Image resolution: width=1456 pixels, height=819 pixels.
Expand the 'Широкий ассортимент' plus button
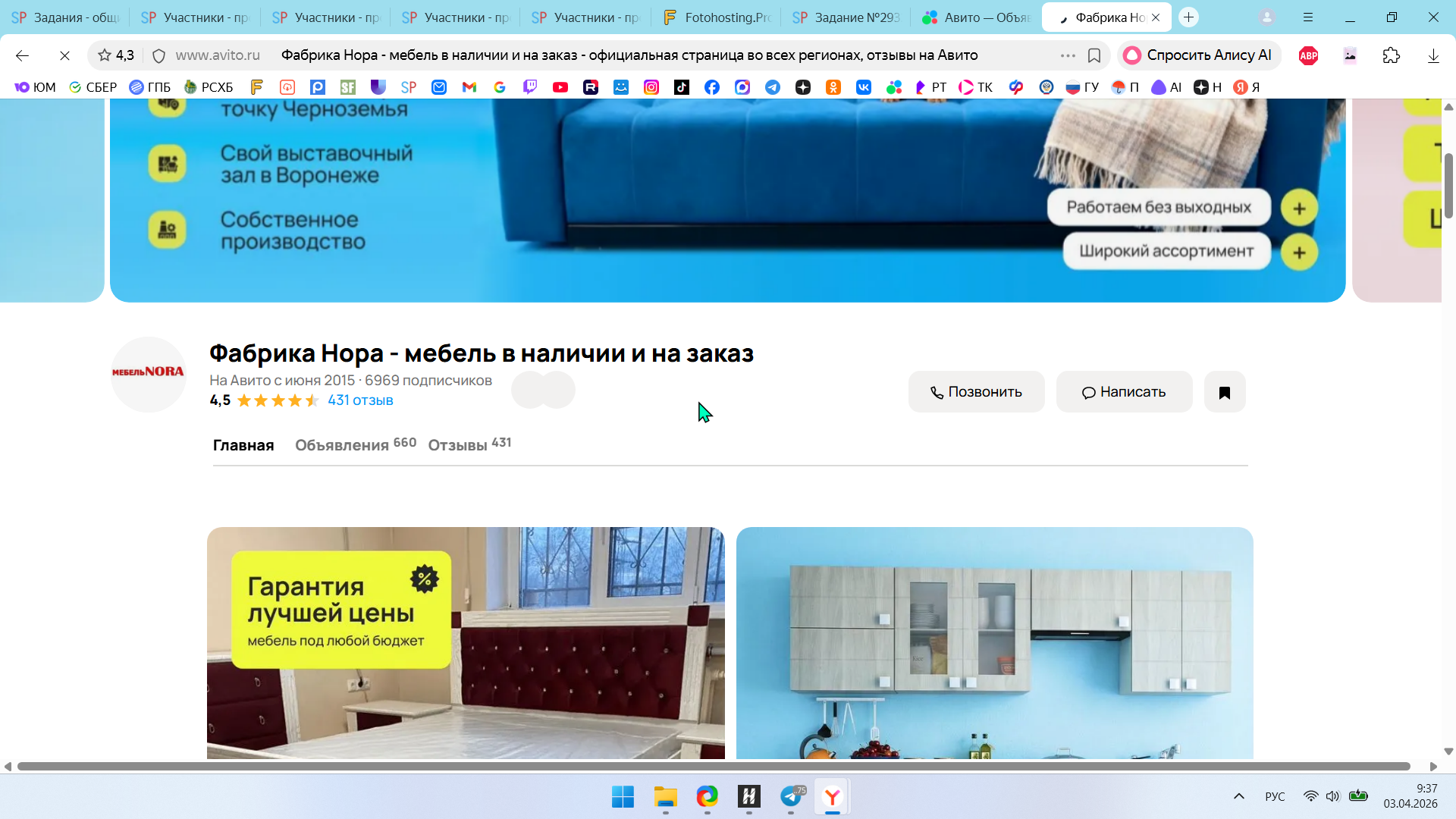pos(1299,252)
